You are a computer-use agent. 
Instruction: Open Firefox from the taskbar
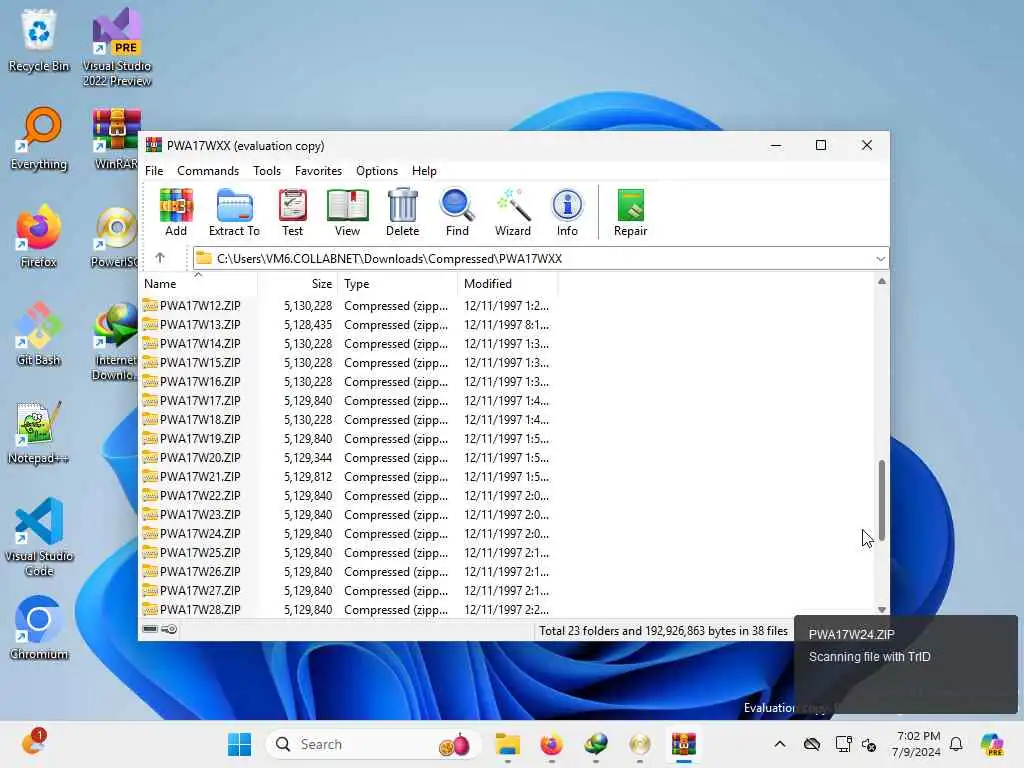[x=551, y=744]
